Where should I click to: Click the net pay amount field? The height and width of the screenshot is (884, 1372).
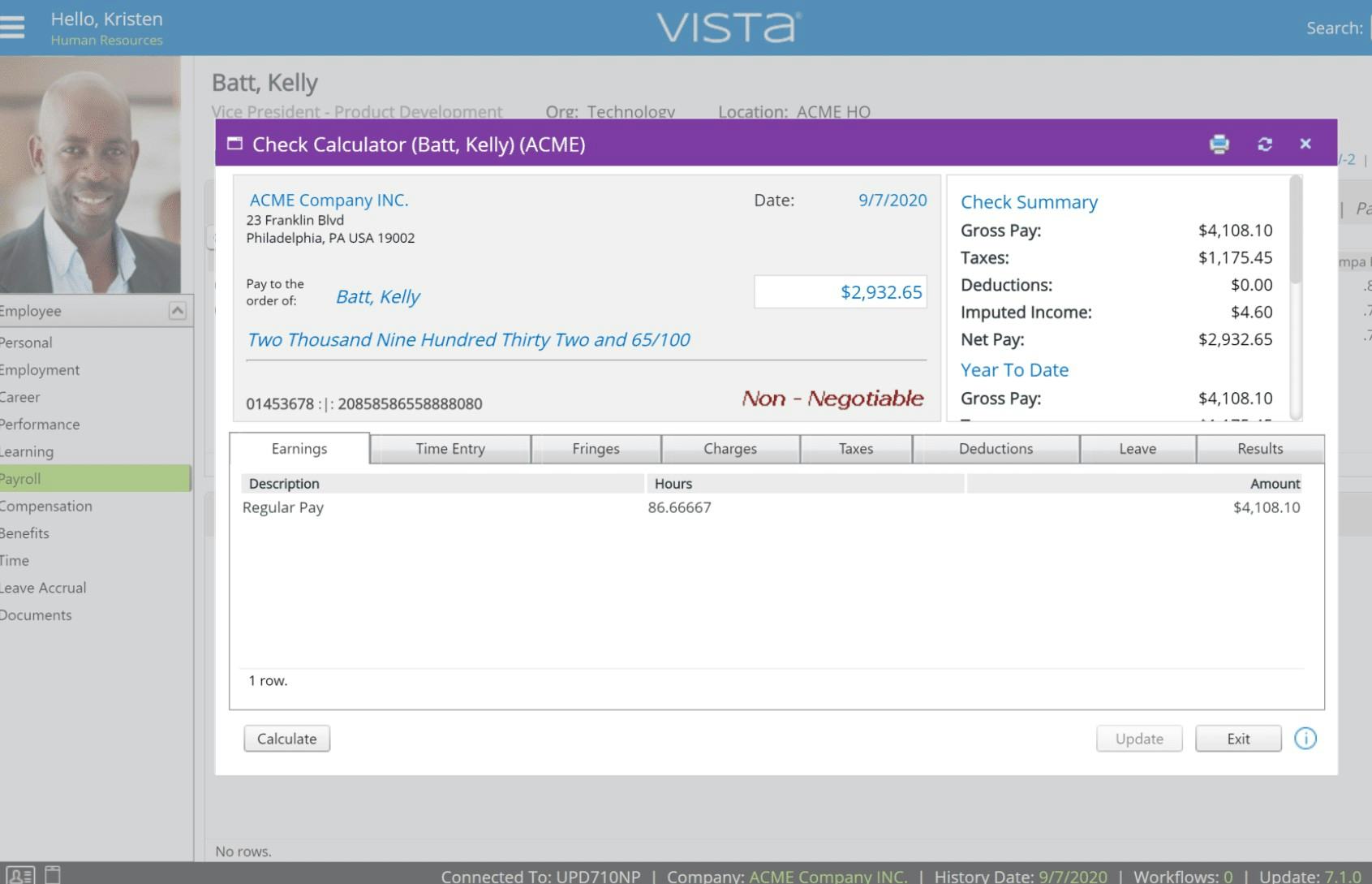[x=840, y=292]
